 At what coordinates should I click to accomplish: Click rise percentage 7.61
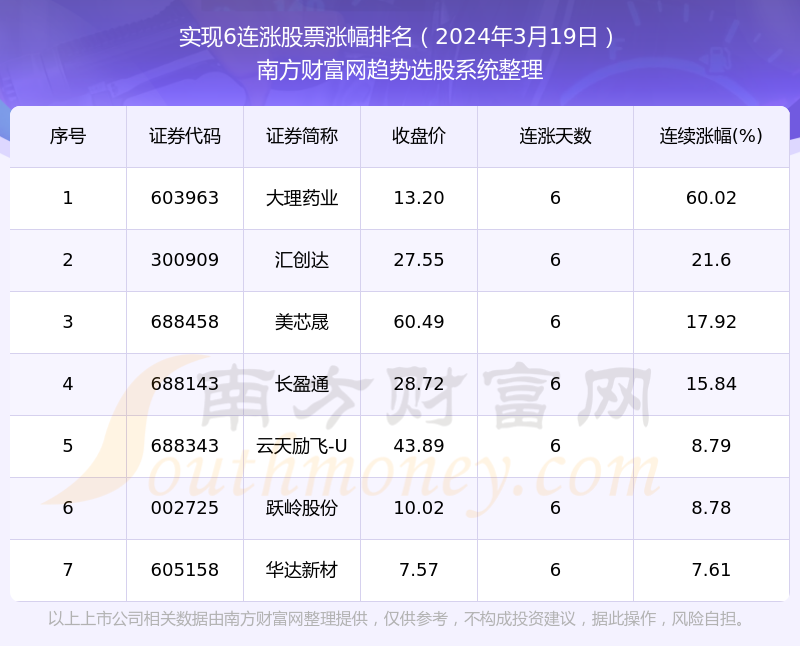coord(711,570)
